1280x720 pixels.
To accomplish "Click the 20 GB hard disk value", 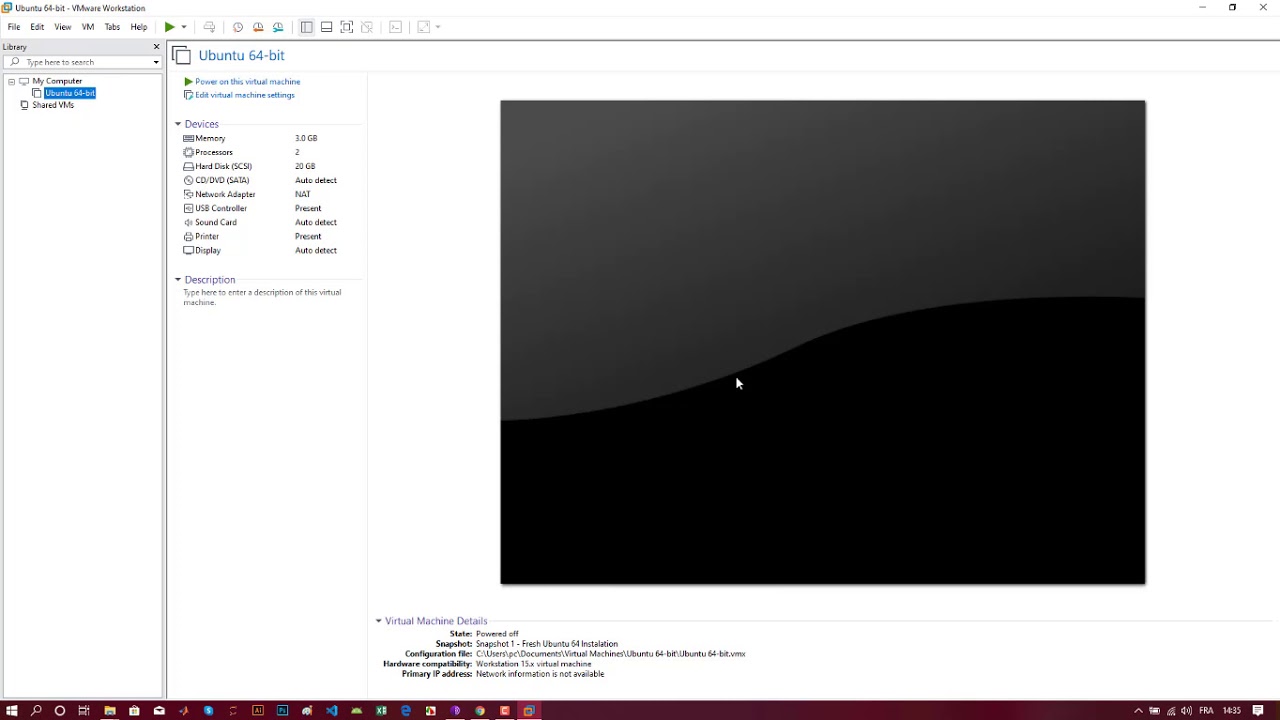I will pyautogui.click(x=305, y=166).
